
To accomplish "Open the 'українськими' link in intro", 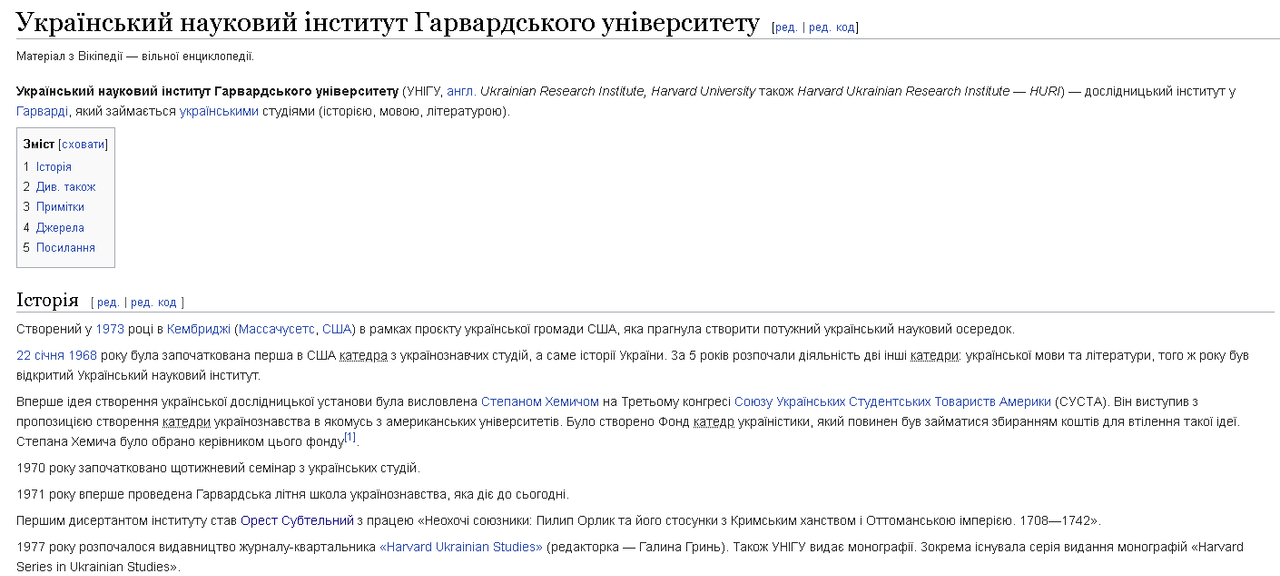I will [x=219, y=111].
